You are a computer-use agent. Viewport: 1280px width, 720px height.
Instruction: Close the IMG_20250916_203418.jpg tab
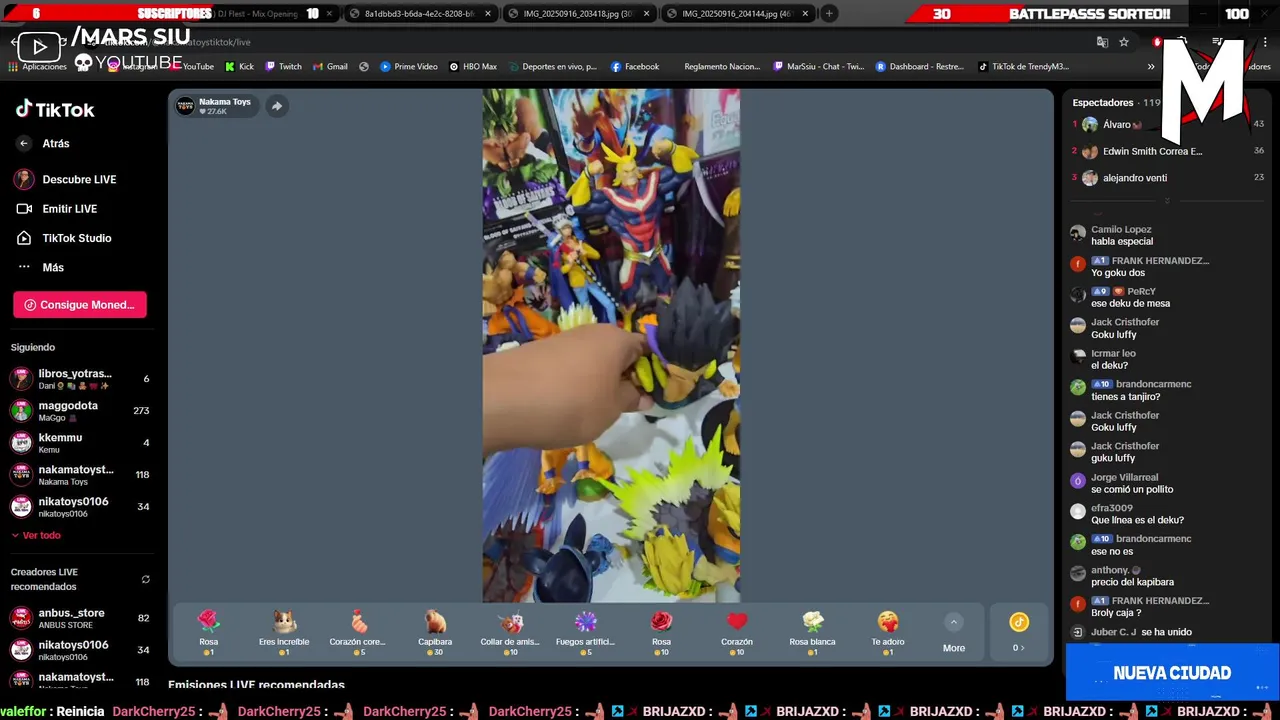pos(646,14)
